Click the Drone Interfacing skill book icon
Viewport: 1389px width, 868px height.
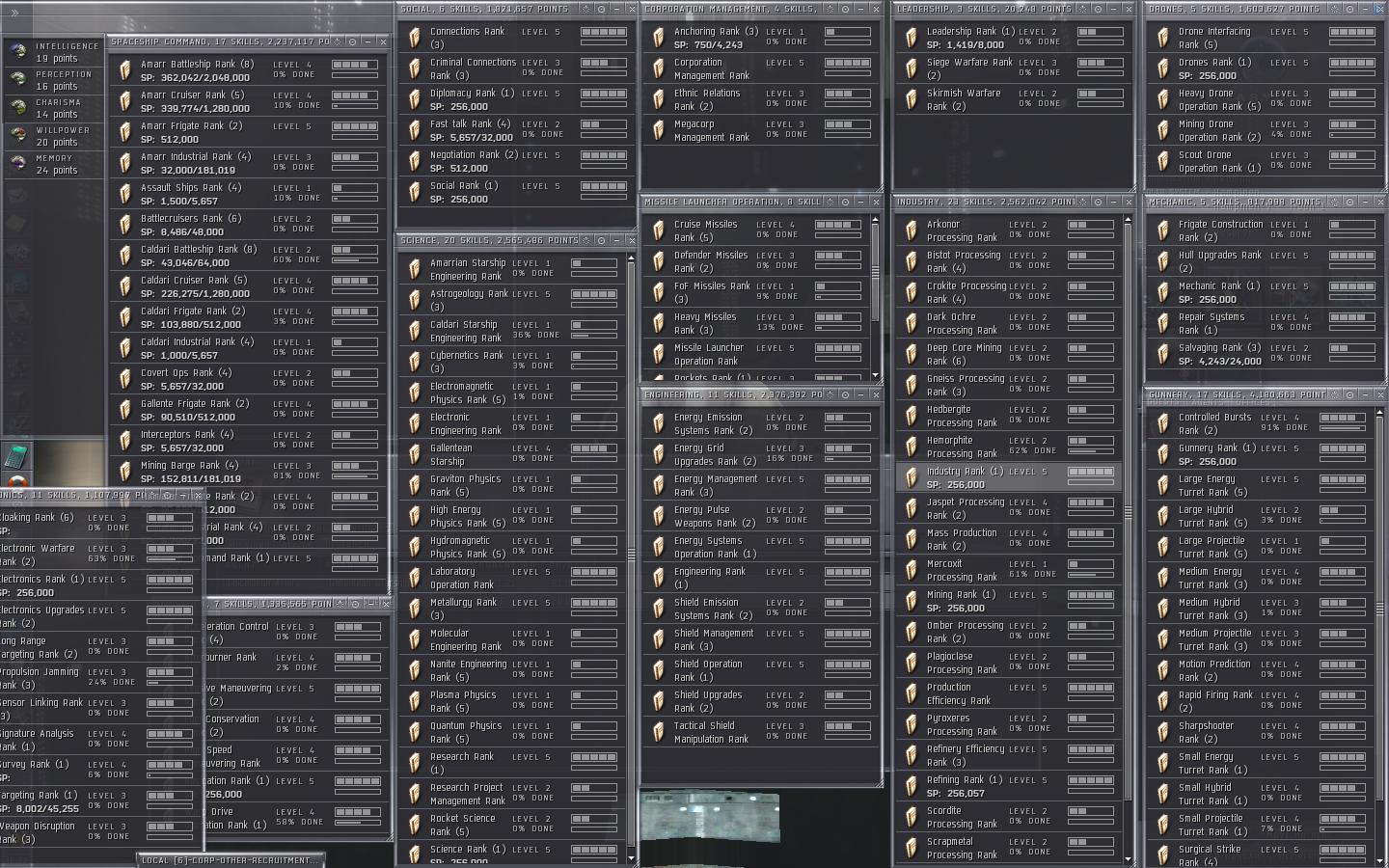click(x=1162, y=38)
